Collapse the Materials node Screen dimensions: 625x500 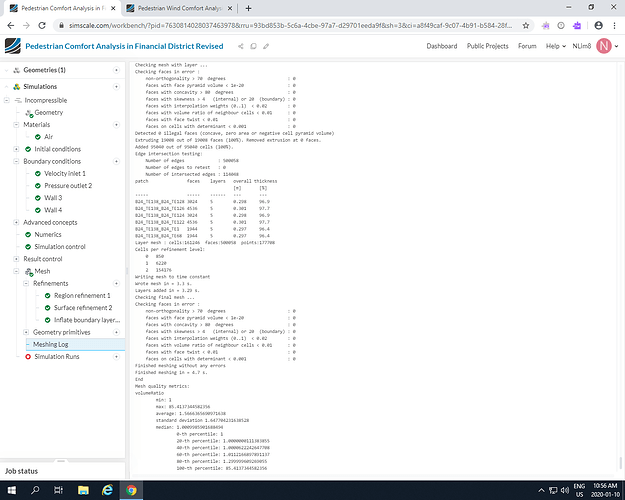pos(16,125)
